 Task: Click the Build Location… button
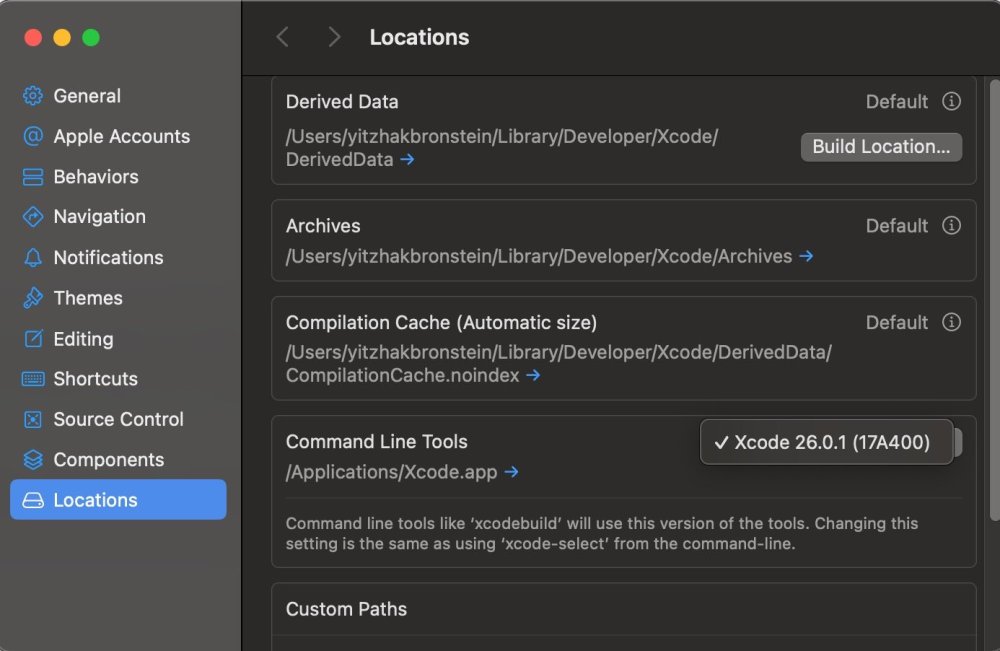[x=881, y=147]
